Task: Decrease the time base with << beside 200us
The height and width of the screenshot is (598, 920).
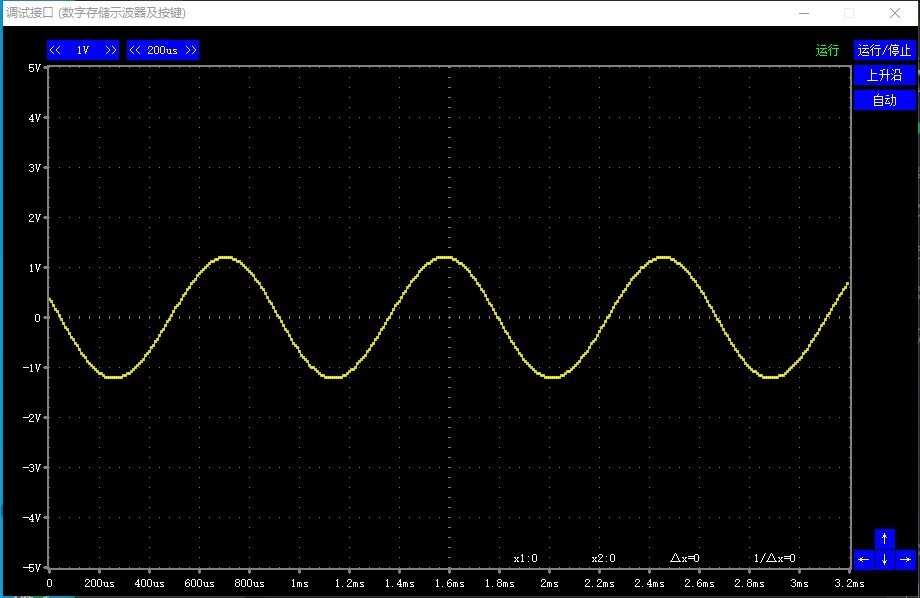Action: tap(136, 50)
